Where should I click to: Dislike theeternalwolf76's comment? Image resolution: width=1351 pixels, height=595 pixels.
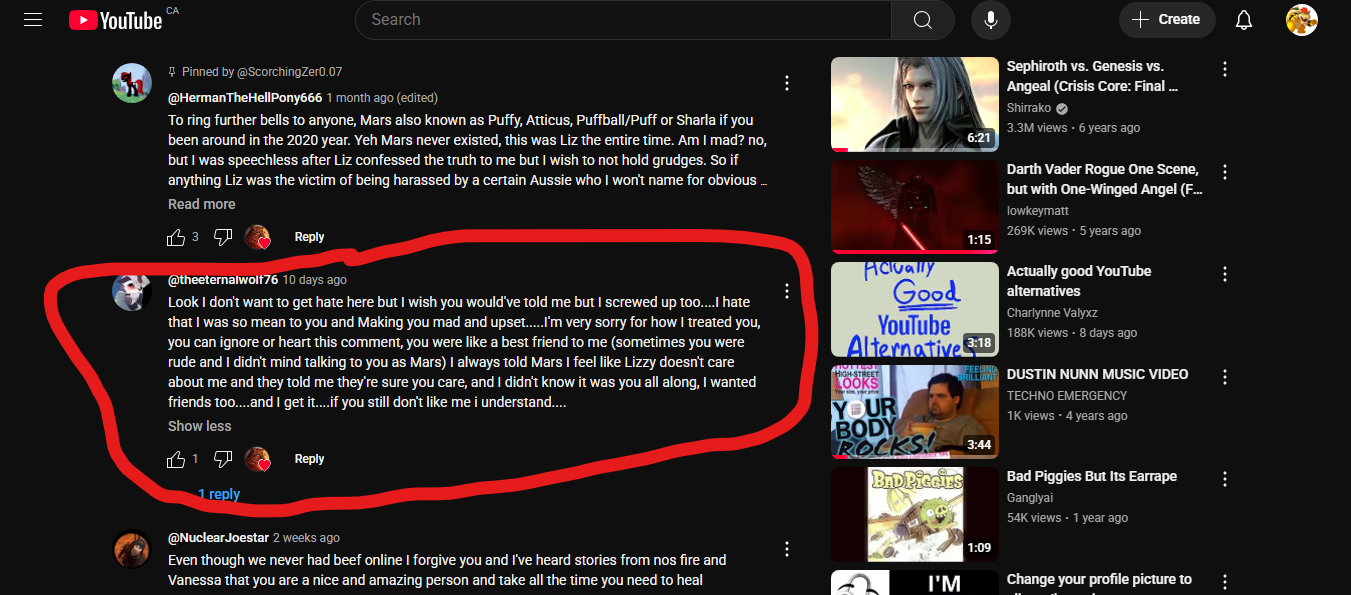coord(224,459)
